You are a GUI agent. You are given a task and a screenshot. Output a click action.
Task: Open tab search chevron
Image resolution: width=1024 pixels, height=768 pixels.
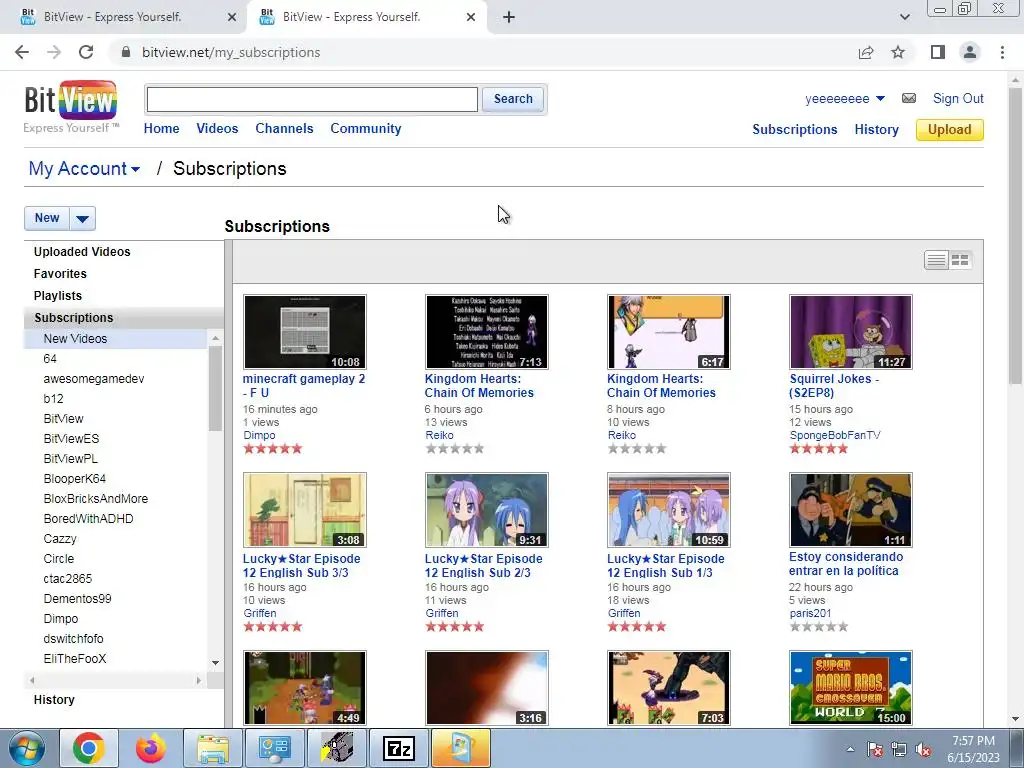(904, 18)
